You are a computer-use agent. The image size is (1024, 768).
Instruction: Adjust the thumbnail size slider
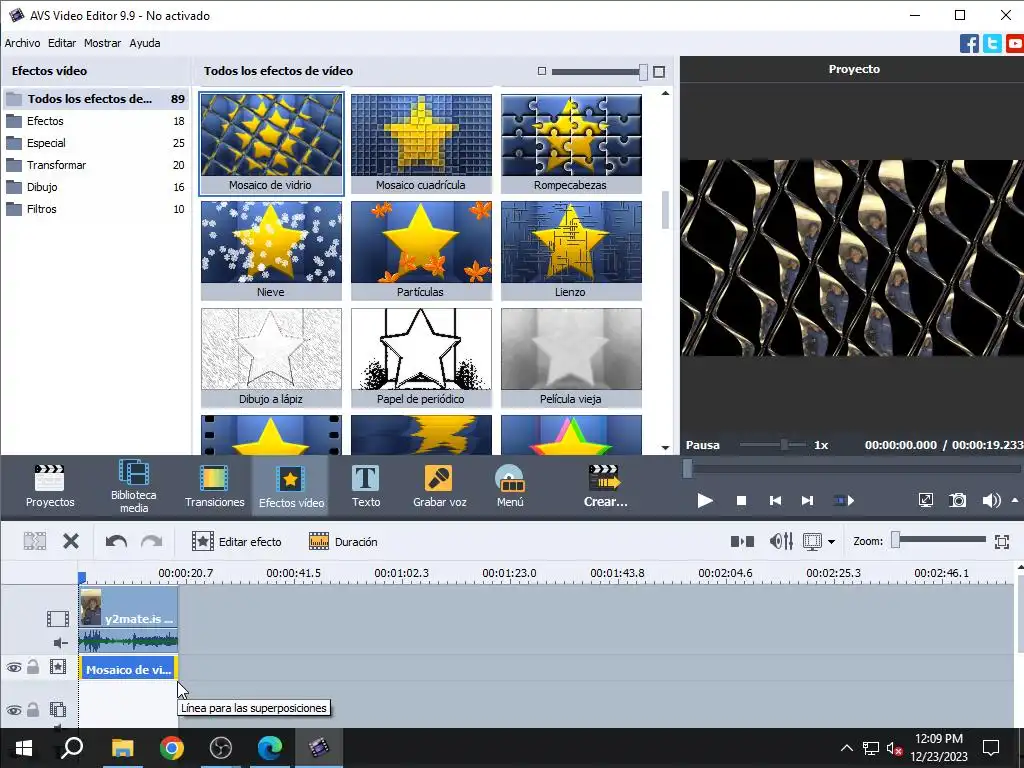point(643,72)
